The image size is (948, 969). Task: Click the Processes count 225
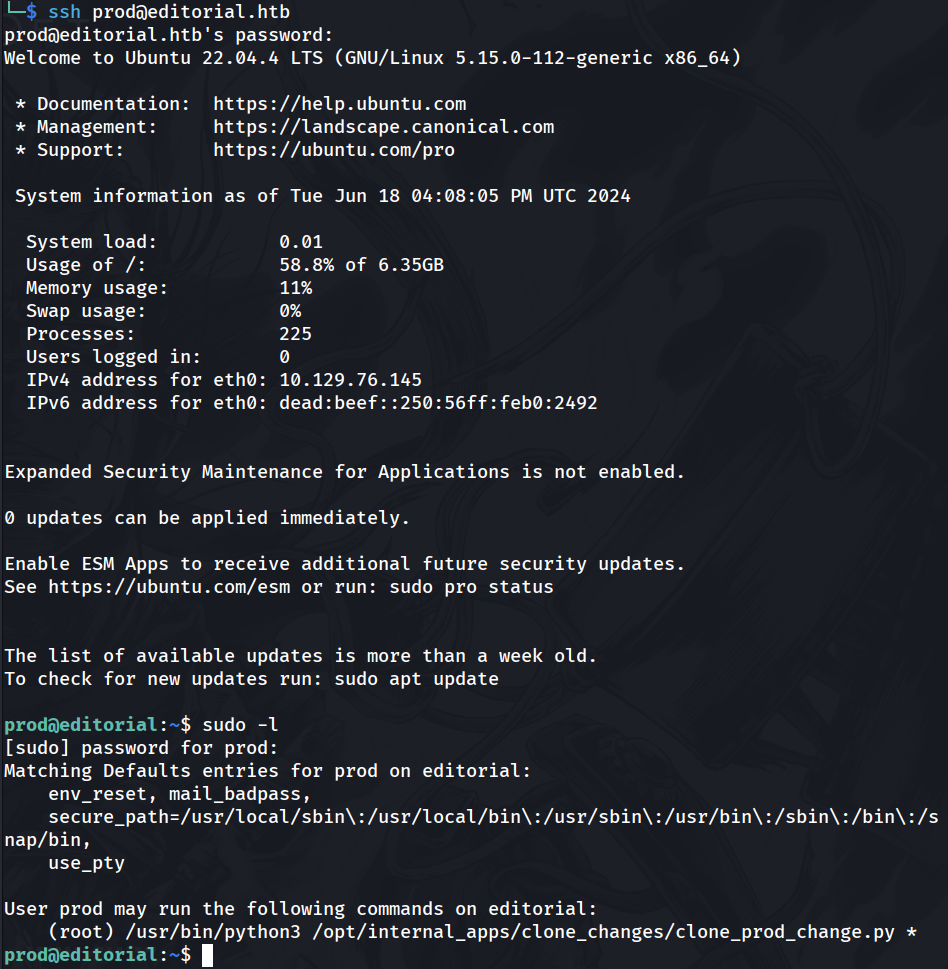(x=295, y=334)
